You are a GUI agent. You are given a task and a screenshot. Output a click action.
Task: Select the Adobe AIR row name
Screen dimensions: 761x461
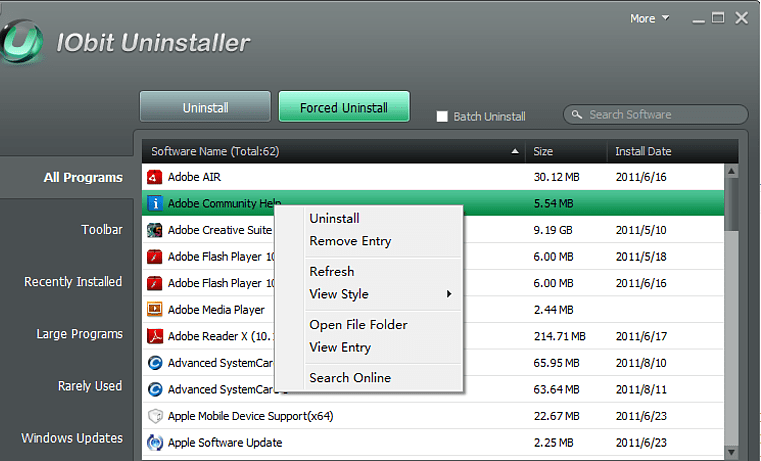pyautogui.click(x=194, y=177)
